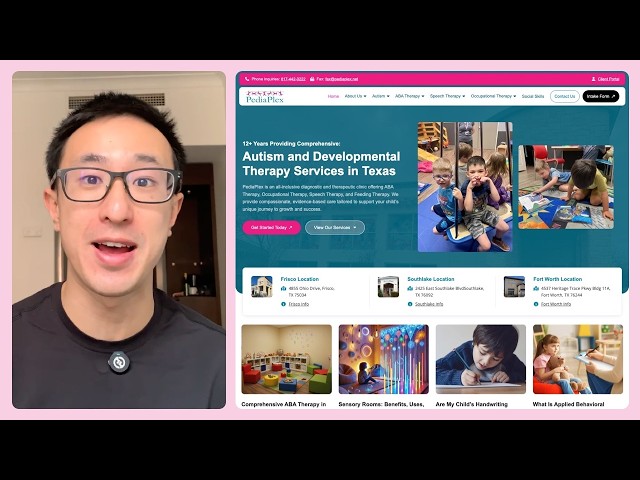Call the phone inquiries number link
Image resolution: width=640 pixels, height=480 pixels.
click(293, 79)
